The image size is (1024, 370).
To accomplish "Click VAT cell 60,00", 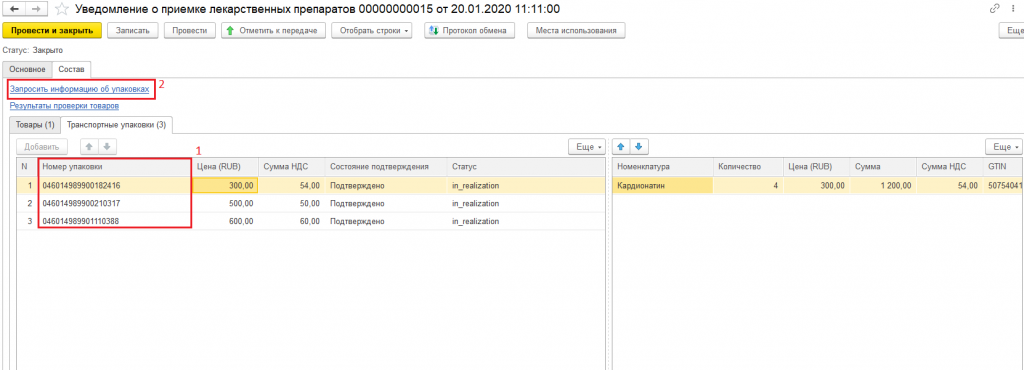I will [x=291, y=221].
